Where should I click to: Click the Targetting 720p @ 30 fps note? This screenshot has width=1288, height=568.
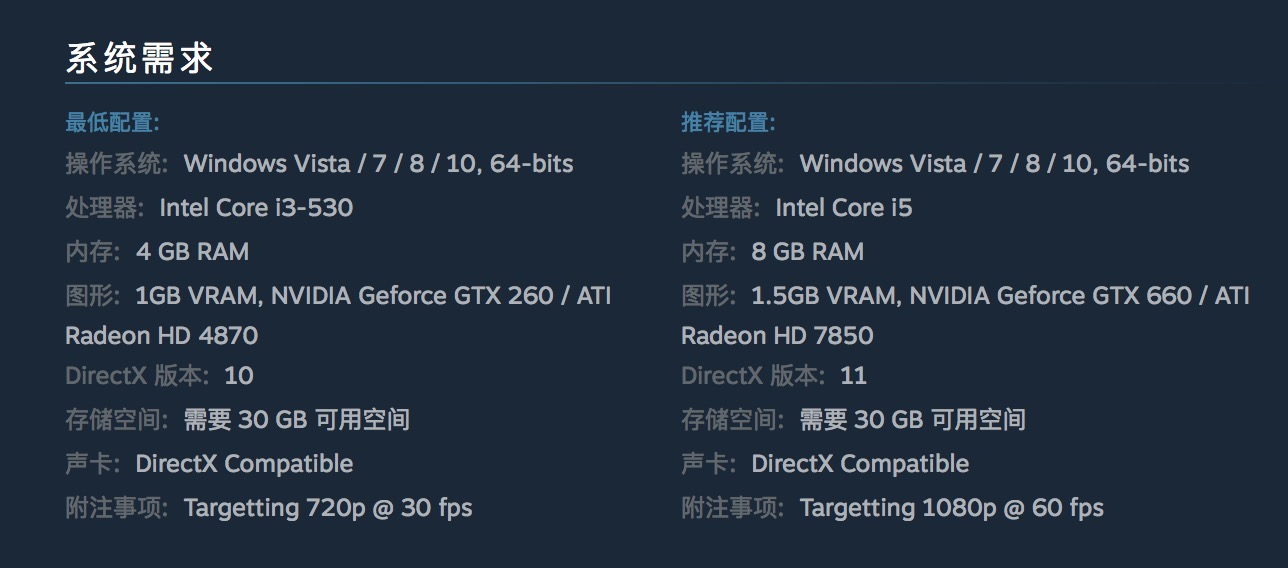click(328, 508)
